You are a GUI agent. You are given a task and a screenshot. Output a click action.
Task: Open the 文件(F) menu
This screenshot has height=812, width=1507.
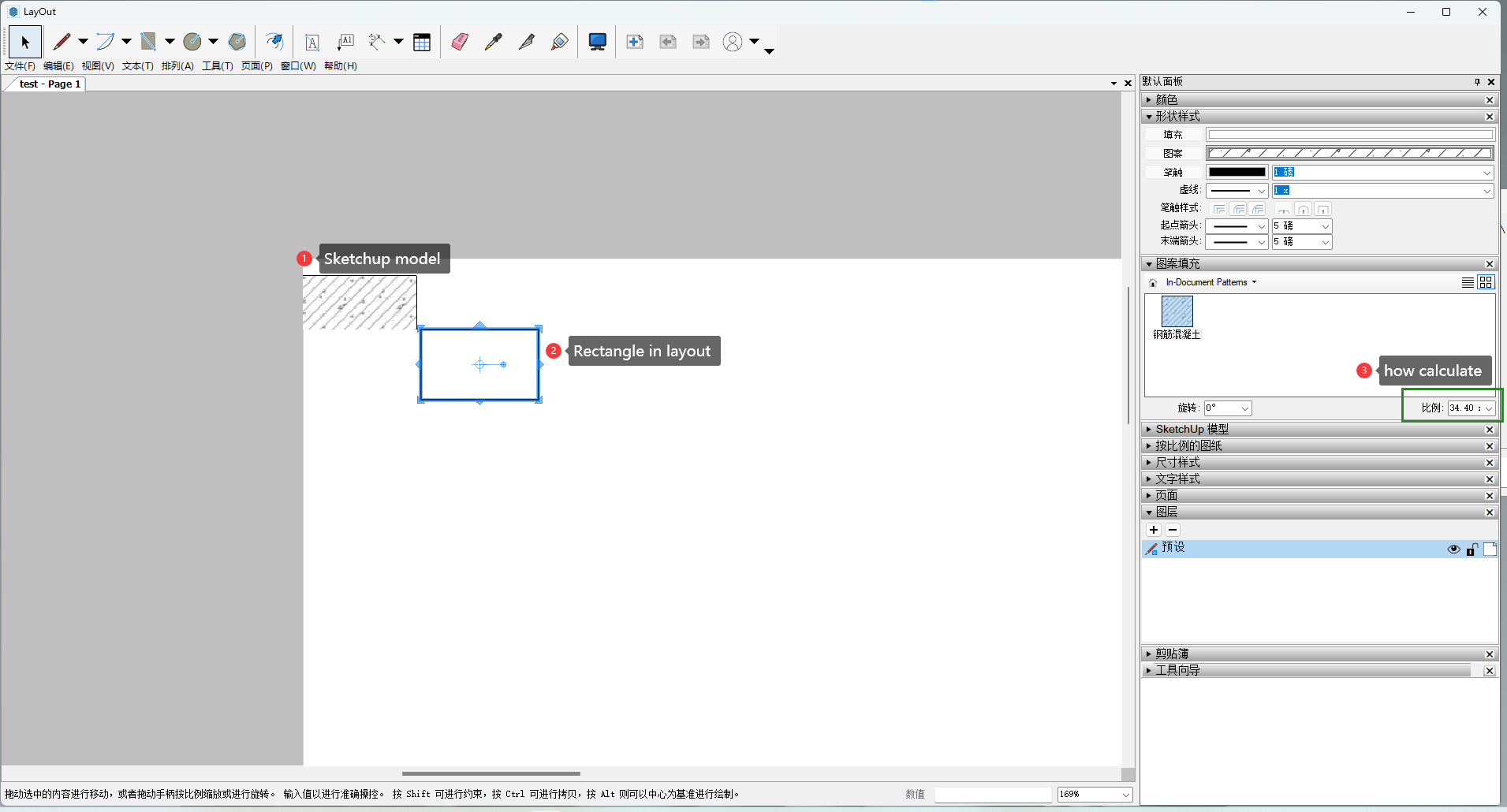click(20, 66)
